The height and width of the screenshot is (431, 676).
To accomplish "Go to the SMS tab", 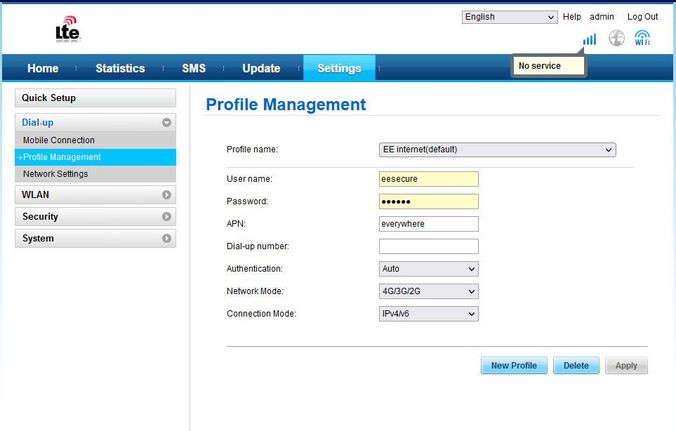I will pyautogui.click(x=194, y=68).
